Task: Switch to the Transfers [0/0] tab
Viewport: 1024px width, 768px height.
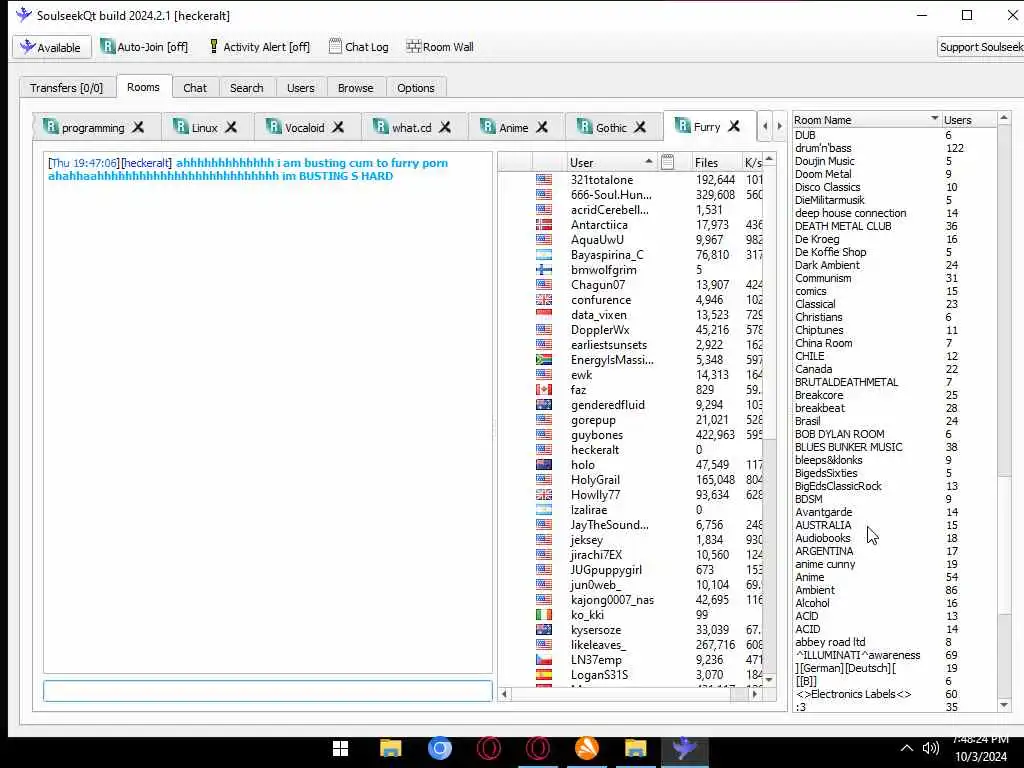Action: (x=66, y=88)
